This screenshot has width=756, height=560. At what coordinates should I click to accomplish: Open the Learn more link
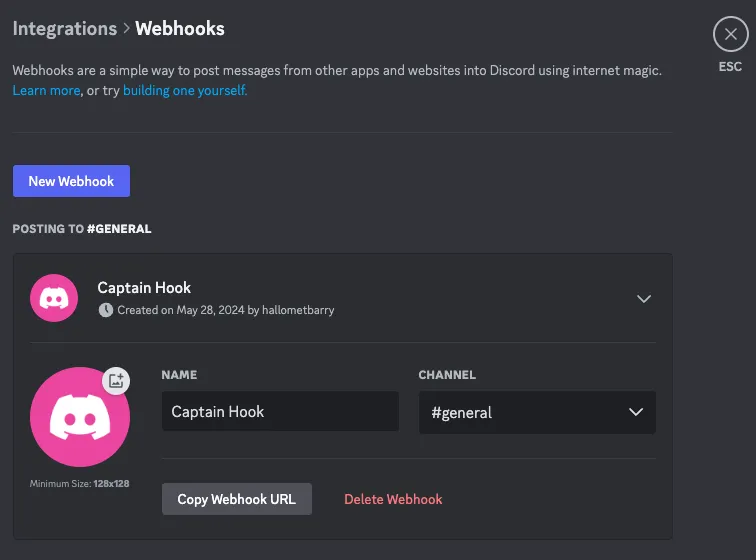(x=46, y=91)
